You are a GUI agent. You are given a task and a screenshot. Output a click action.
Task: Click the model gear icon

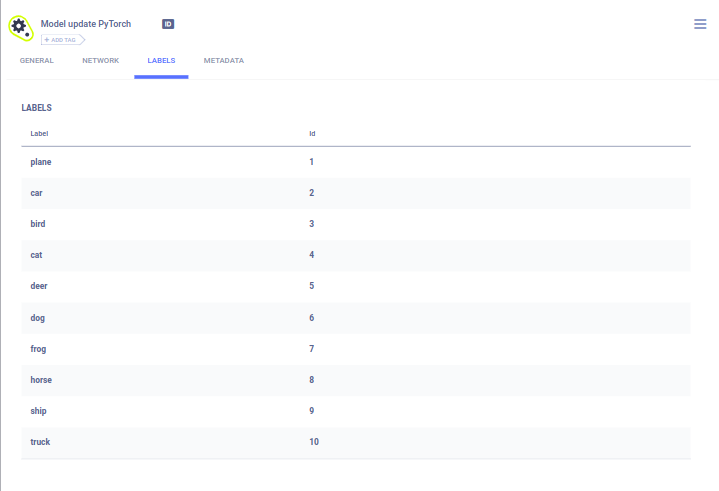[20, 27]
